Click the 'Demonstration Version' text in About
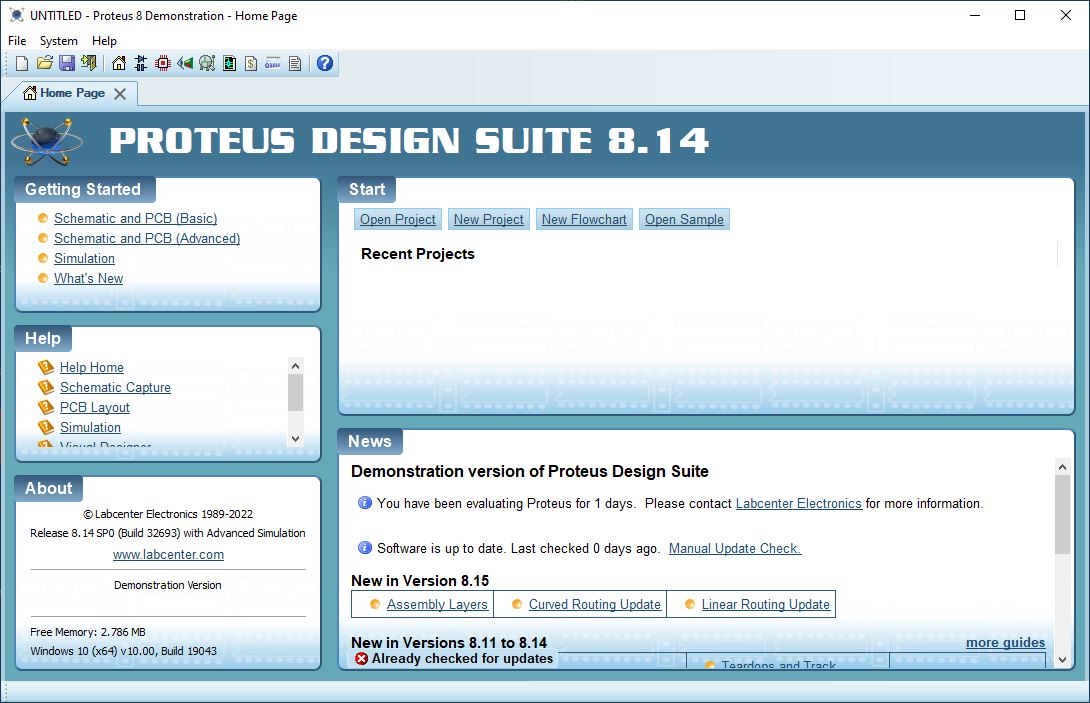Image resolution: width=1090 pixels, height=703 pixels. click(168, 585)
